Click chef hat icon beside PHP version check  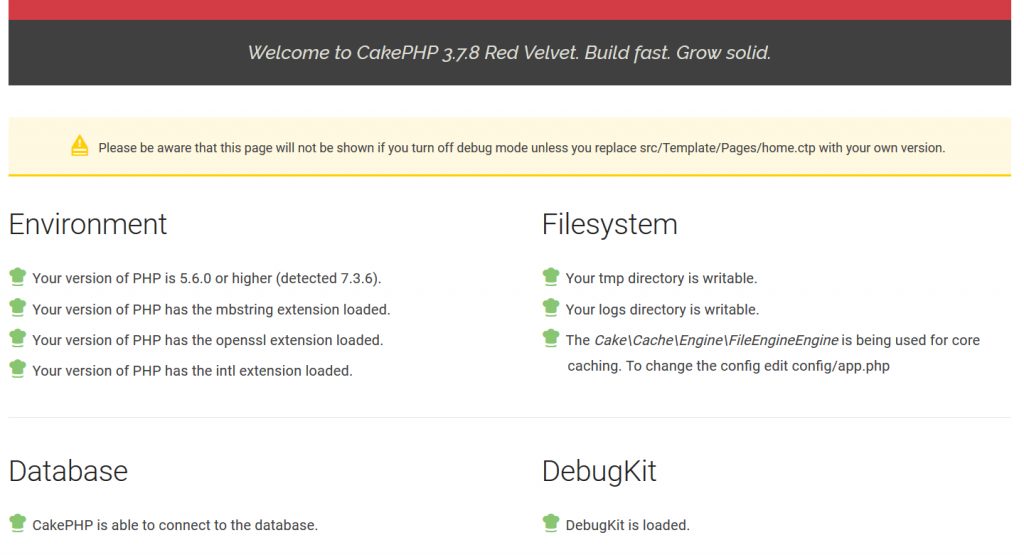pos(18,277)
